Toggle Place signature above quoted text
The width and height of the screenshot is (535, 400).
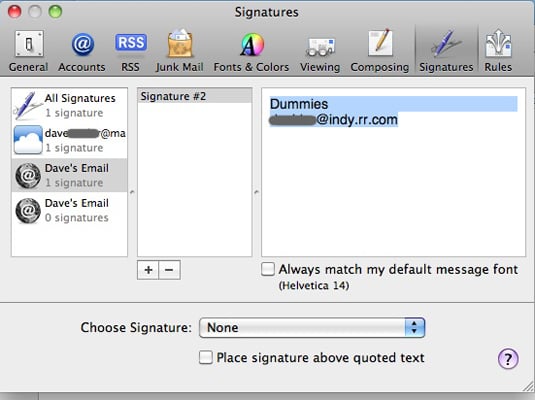(x=206, y=357)
